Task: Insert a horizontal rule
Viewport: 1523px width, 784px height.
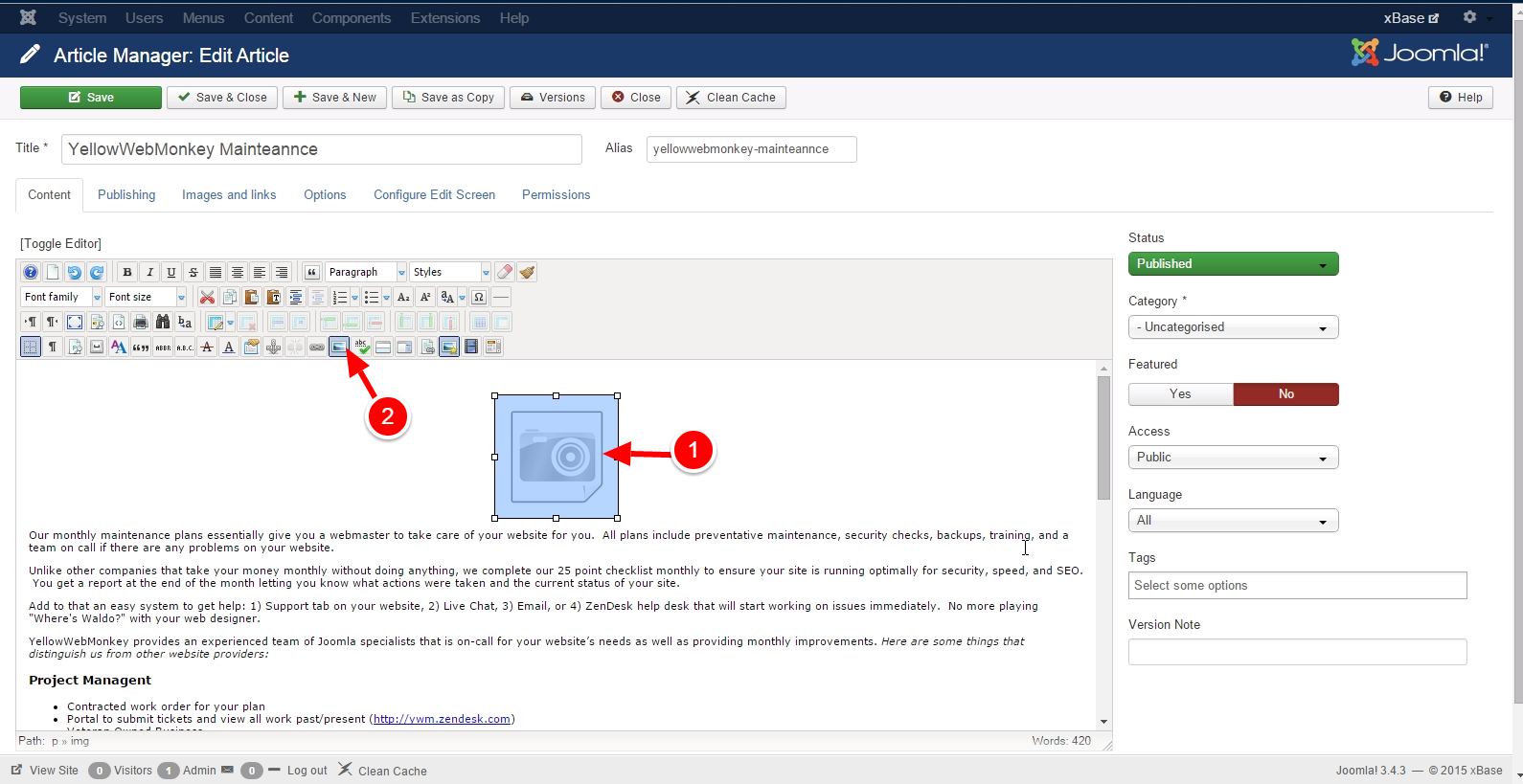Action: pos(501,297)
